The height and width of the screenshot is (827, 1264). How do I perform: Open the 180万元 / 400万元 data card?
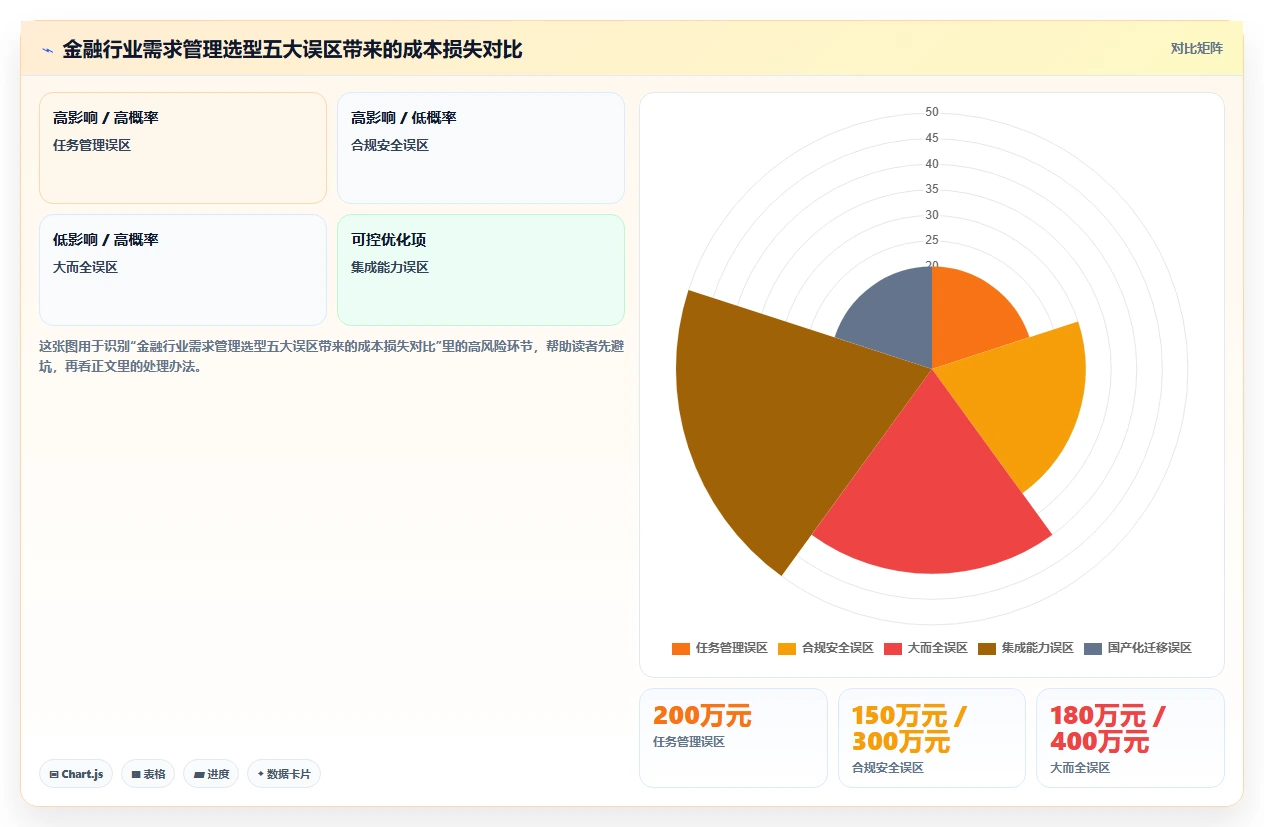point(1130,738)
